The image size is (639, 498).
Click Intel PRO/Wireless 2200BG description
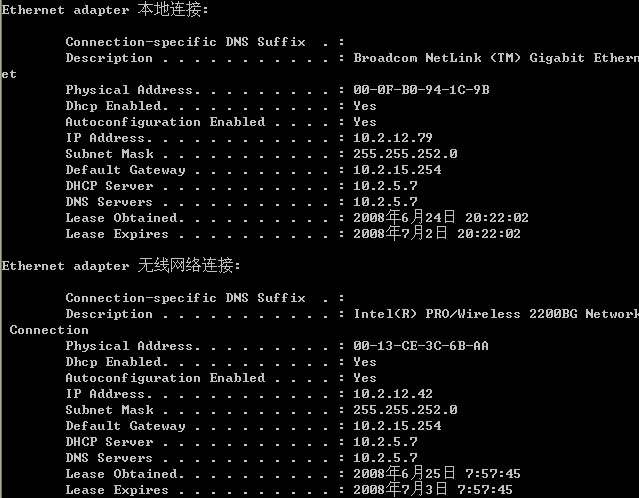(x=496, y=314)
